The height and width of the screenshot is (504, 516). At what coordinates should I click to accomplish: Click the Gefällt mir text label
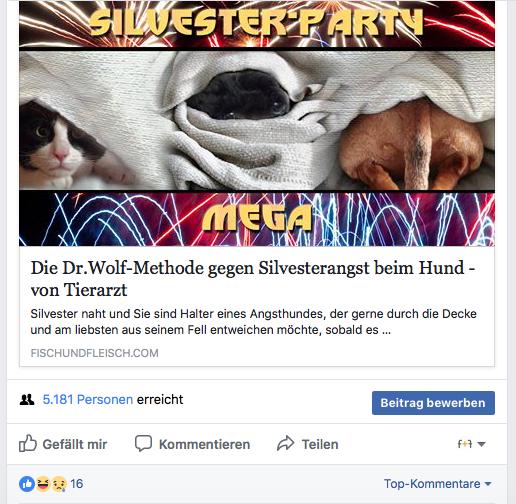pos(75,444)
